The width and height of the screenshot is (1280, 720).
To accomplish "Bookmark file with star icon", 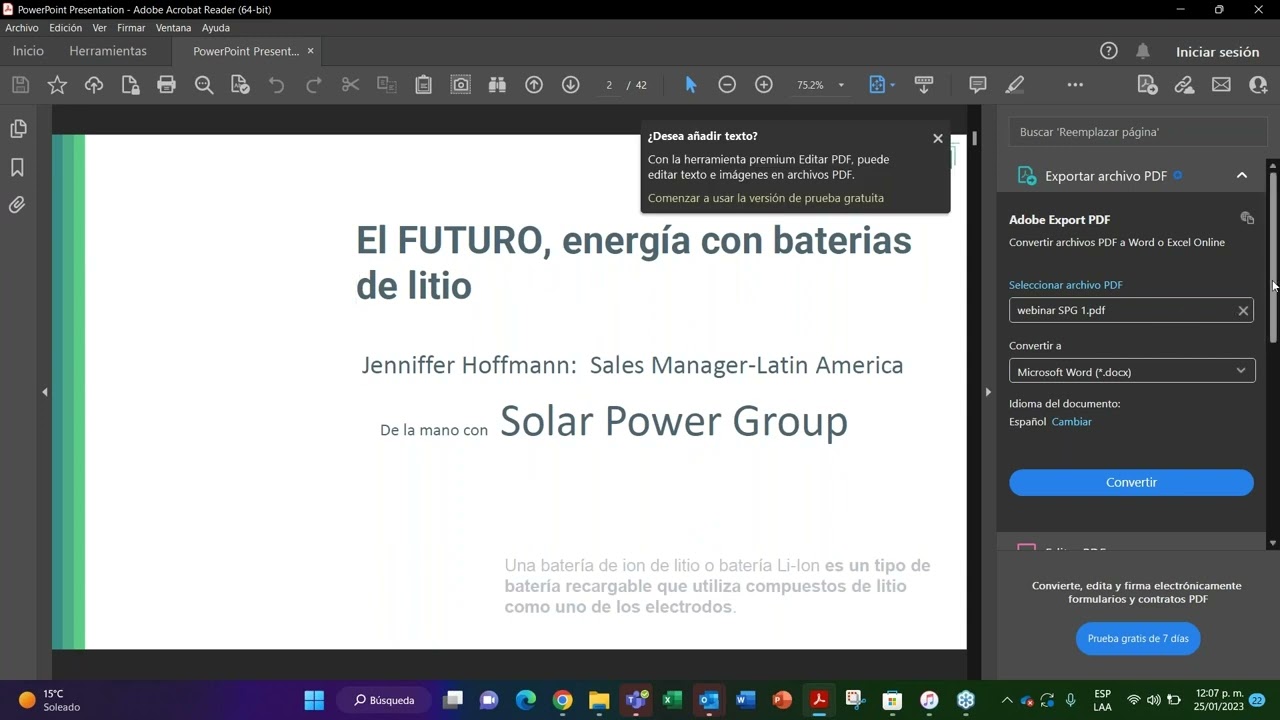I will 57,85.
